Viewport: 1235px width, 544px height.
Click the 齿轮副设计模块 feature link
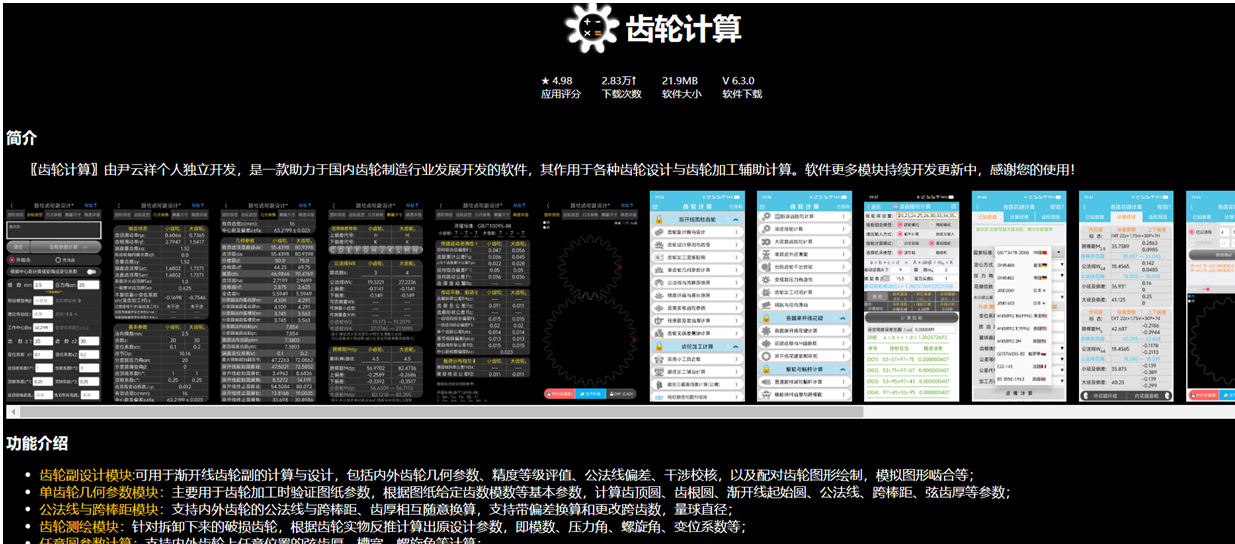point(86,475)
